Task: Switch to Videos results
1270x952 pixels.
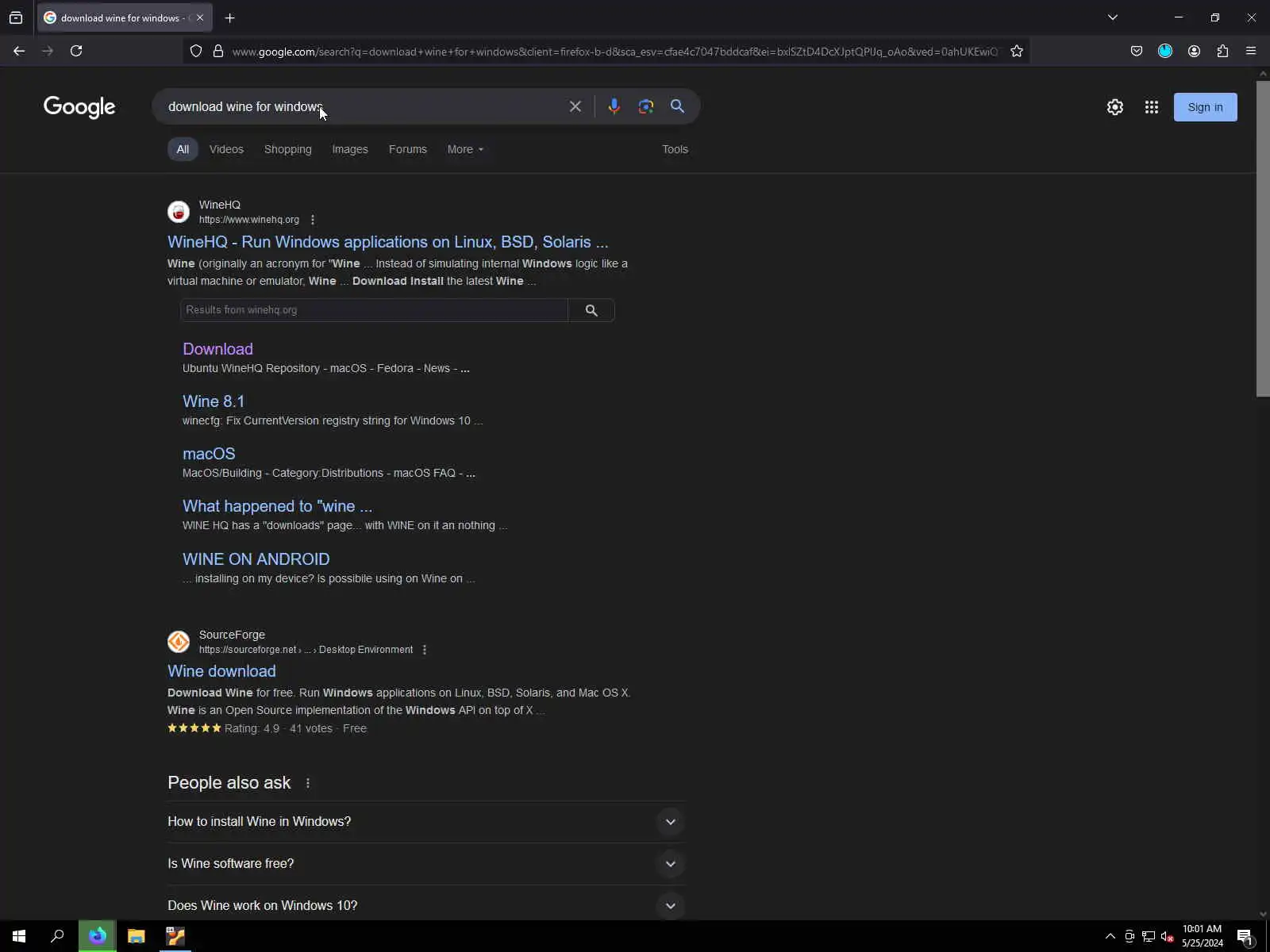Action: click(226, 149)
